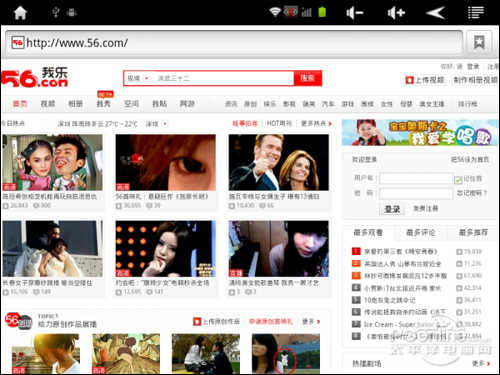Open the wedding dress couple thumbnail
500x375 pixels.
click(x=53, y=249)
